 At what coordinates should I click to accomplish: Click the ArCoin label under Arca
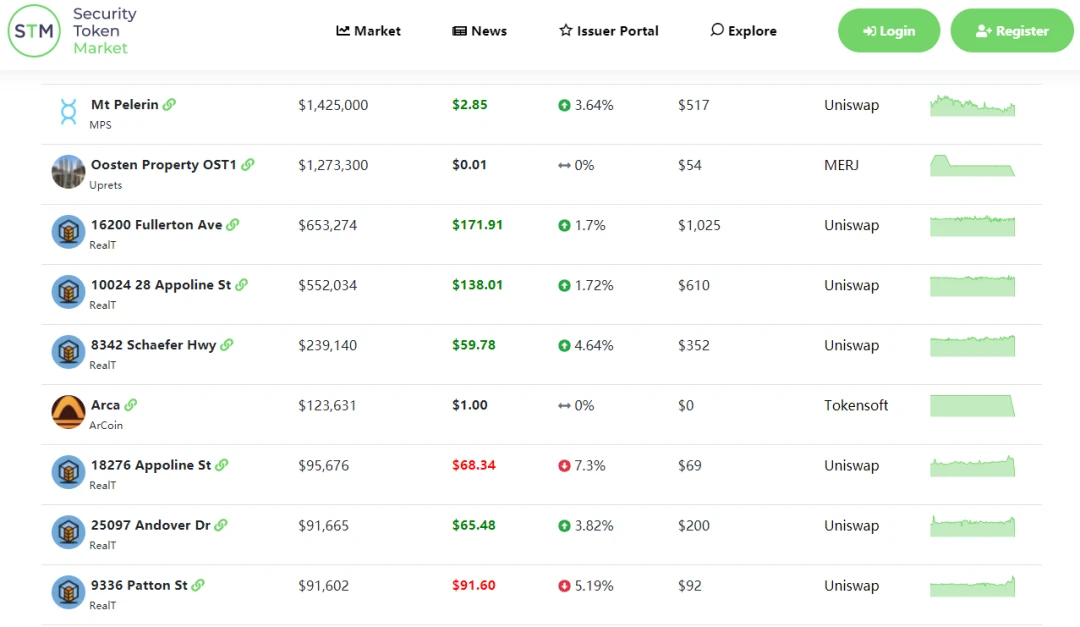(106, 425)
